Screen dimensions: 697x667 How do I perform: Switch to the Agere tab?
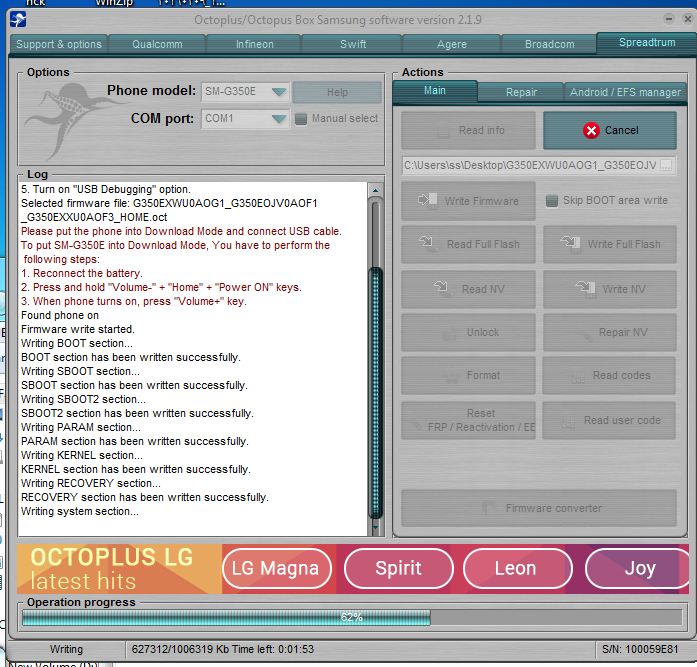tap(452, 44)
